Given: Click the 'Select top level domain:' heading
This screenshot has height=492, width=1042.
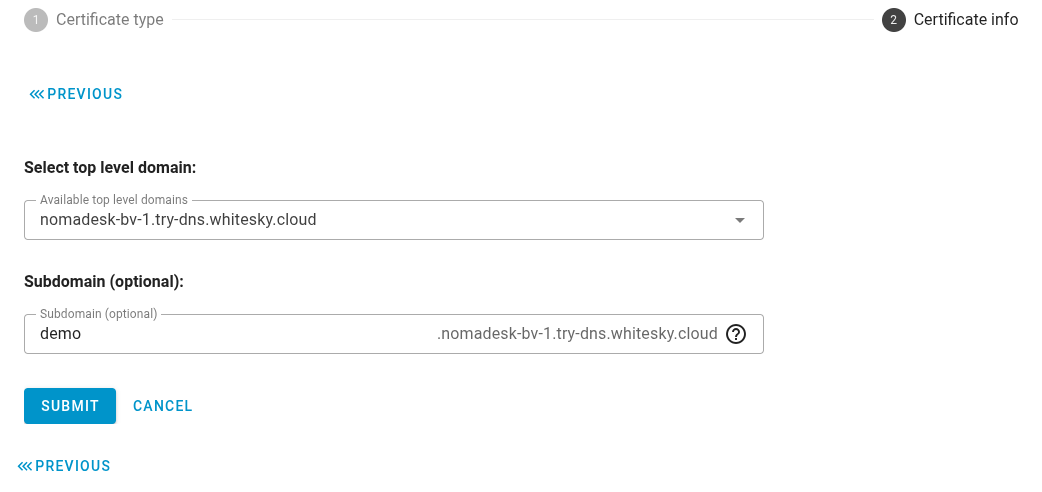Looking at the screenshot, I should click(x=110, y=167).
